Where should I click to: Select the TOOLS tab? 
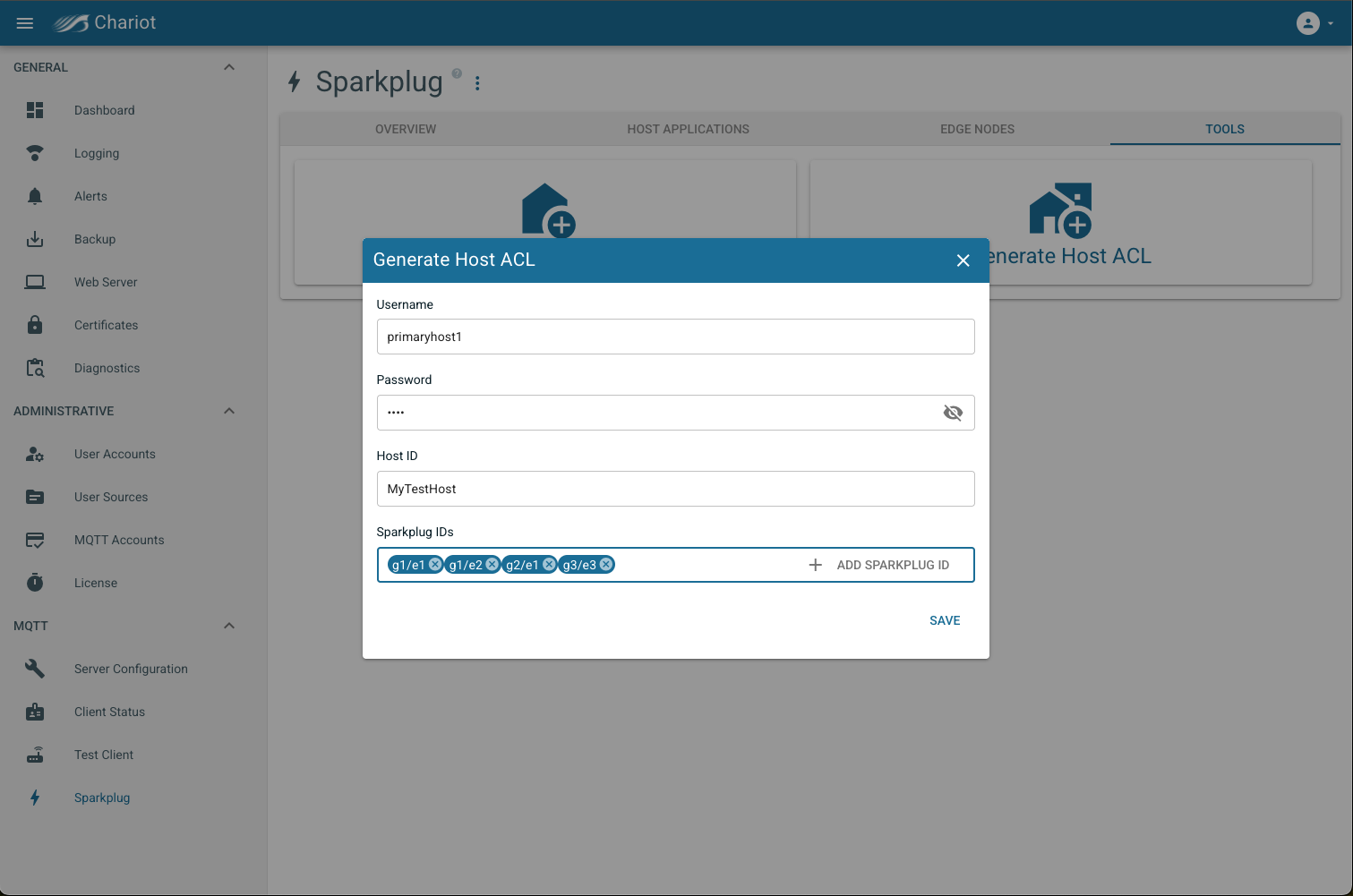coord(1225,129)
